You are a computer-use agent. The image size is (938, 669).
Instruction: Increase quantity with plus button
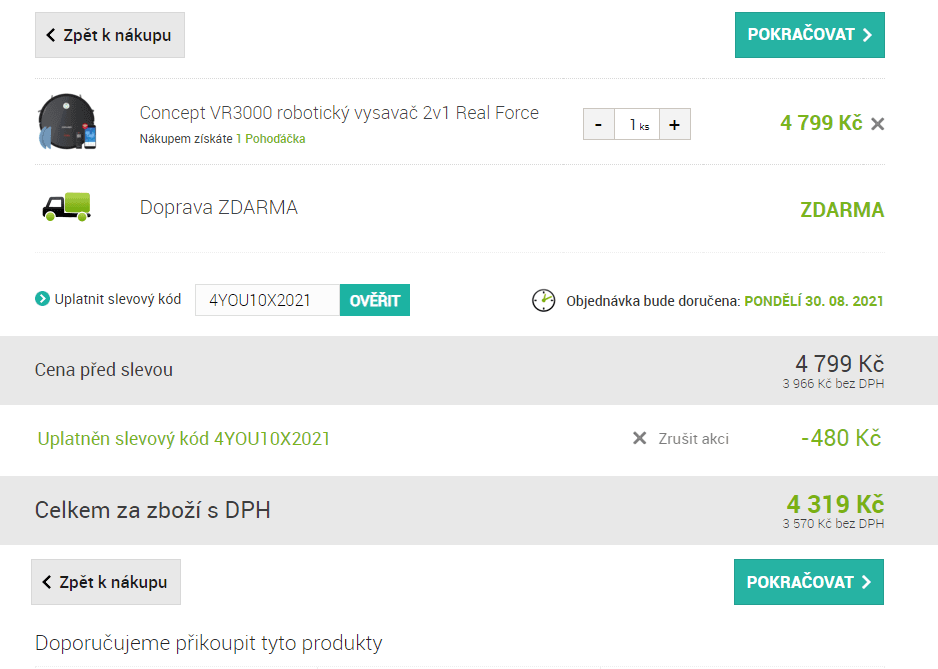pos(674,124)
